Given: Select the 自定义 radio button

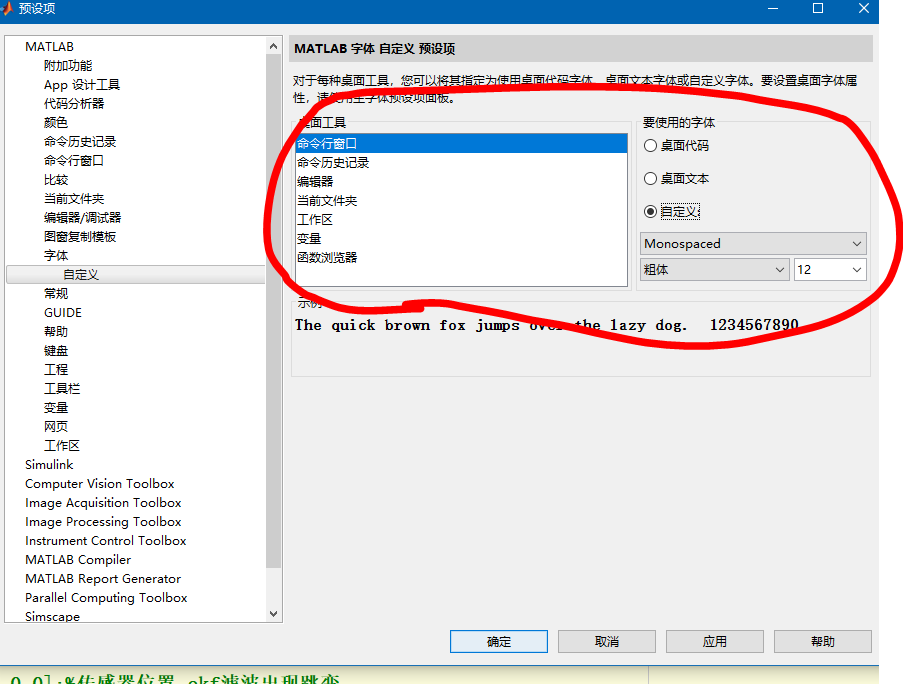Looking at the screenshot, I should point(651,211).
